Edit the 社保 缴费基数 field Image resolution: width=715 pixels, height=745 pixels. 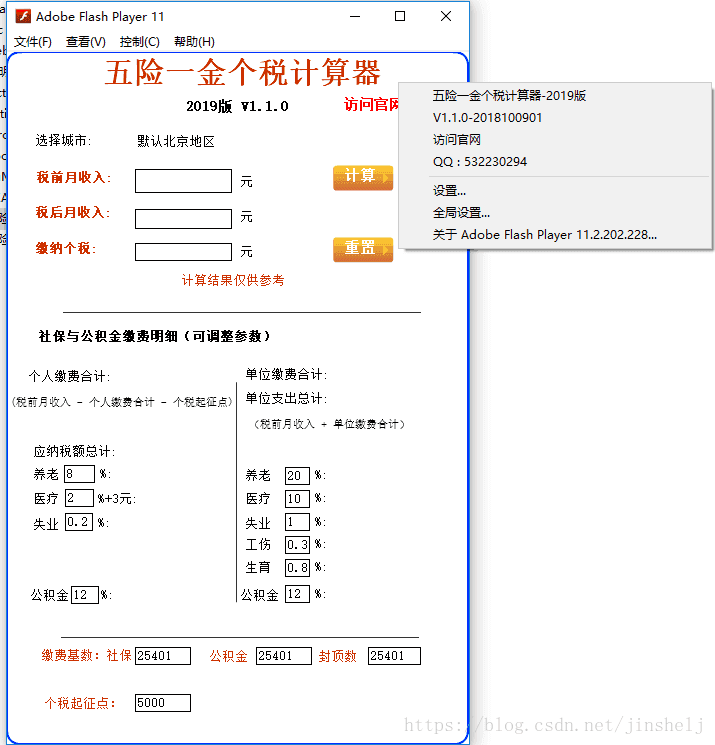point(163,656)
